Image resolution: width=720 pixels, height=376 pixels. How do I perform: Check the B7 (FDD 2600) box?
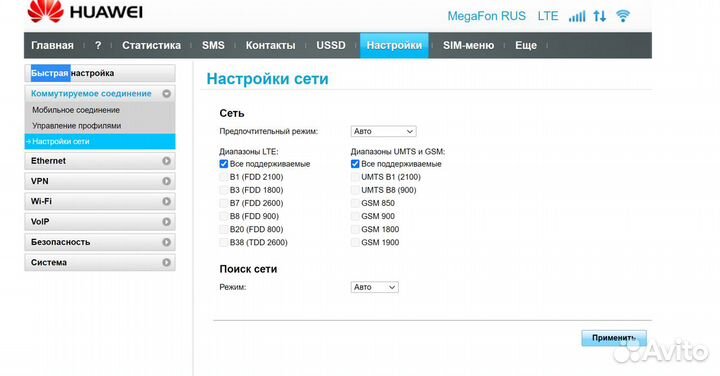tap(224, 203)
